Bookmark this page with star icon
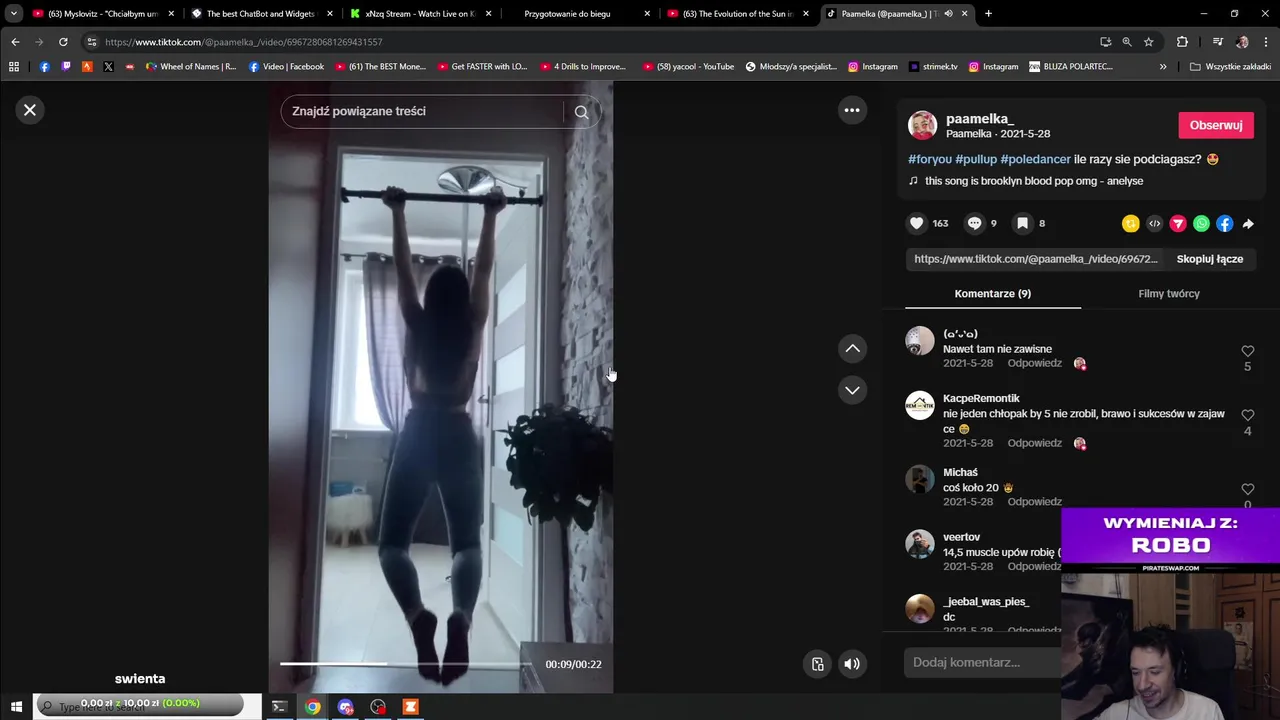 point(1149,42)
